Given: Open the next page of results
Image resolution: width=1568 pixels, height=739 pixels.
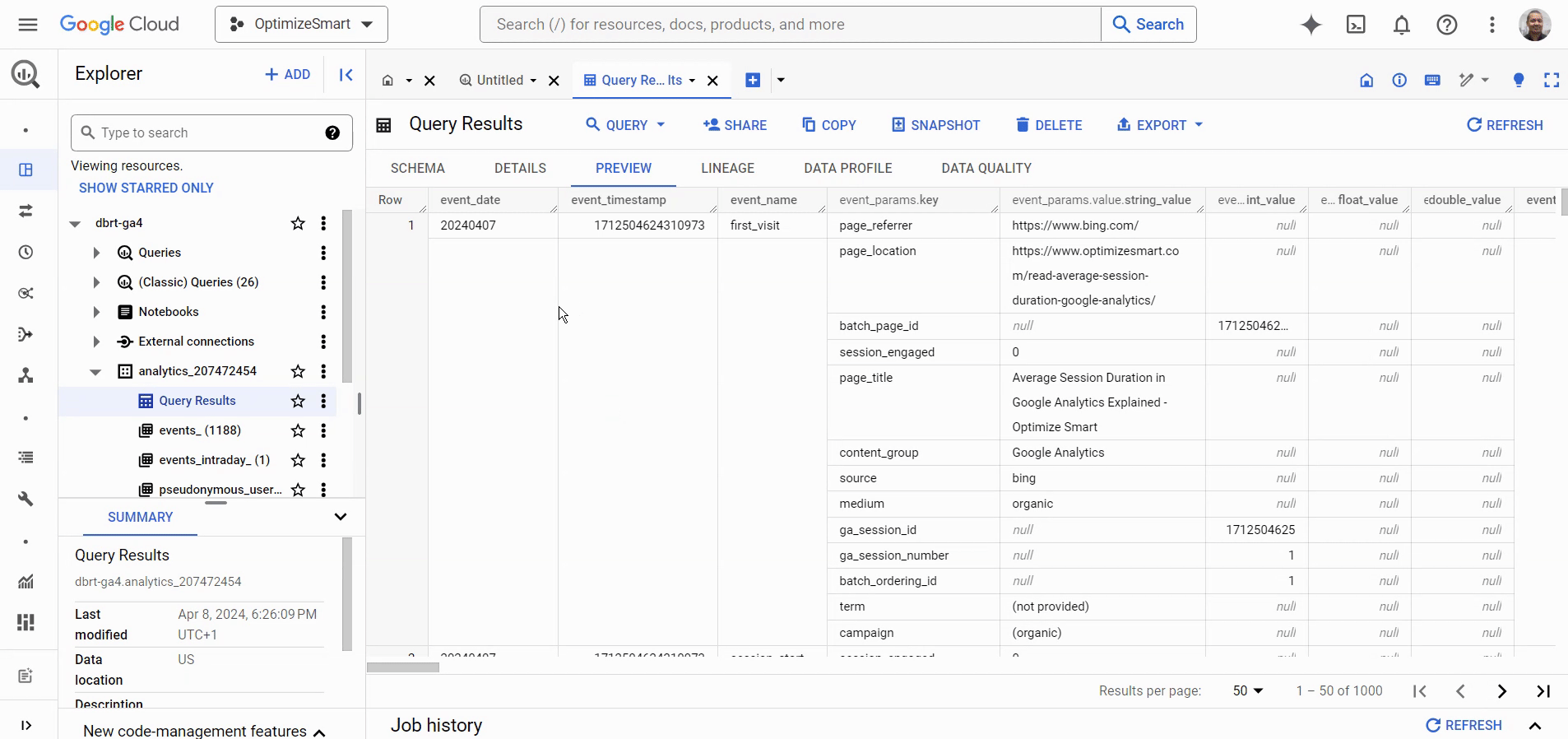Looking at the screenshot, I should pyautogui.click(x=1501, y=691).
